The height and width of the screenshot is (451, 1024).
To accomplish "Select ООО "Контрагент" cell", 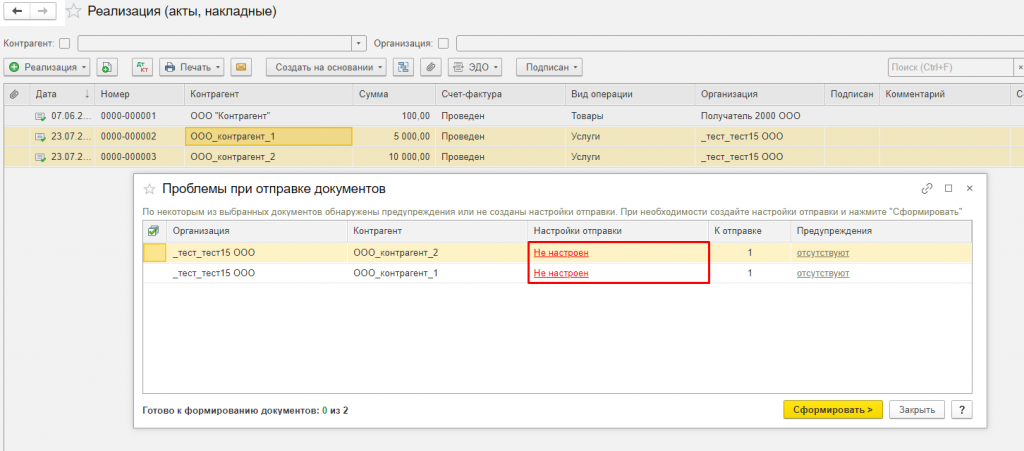I will click(269, 116).
